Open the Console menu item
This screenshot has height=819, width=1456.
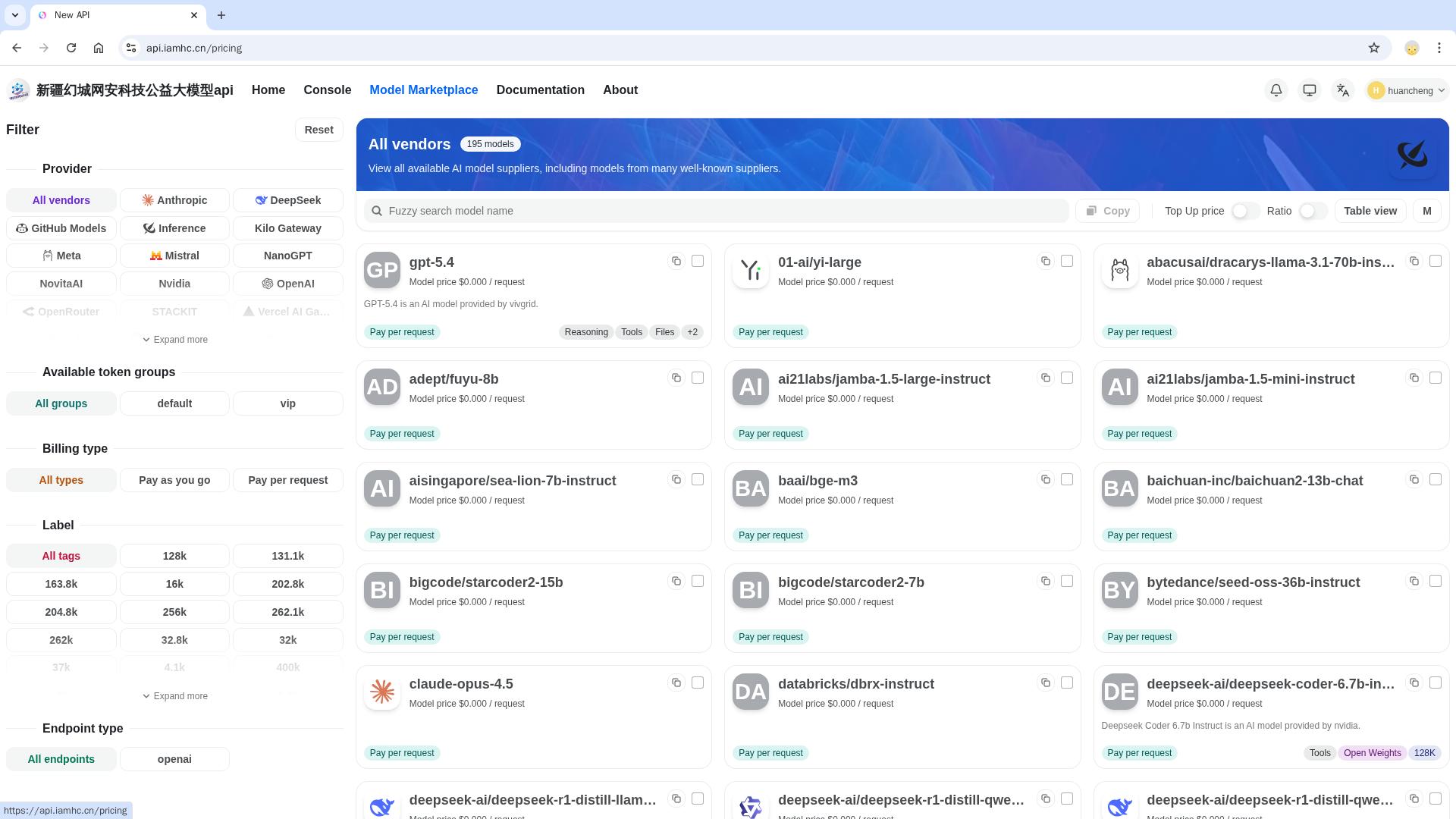[x=328, y=90]
